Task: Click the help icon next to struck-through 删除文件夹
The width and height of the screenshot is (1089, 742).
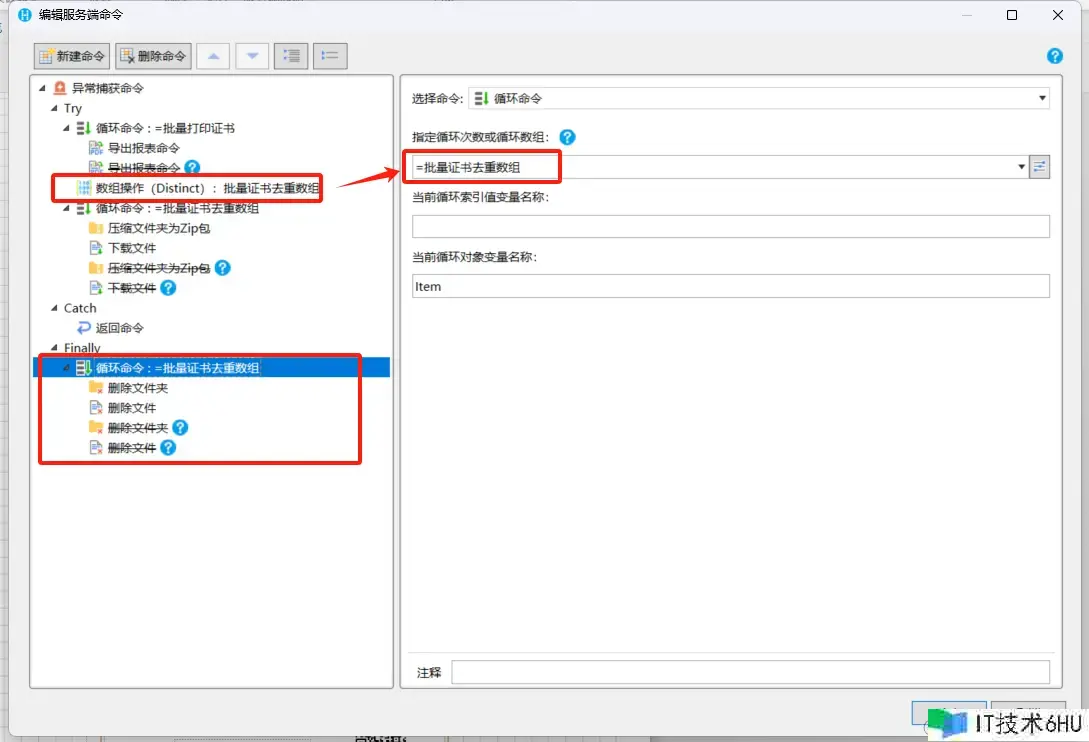Action: point(181,428)
